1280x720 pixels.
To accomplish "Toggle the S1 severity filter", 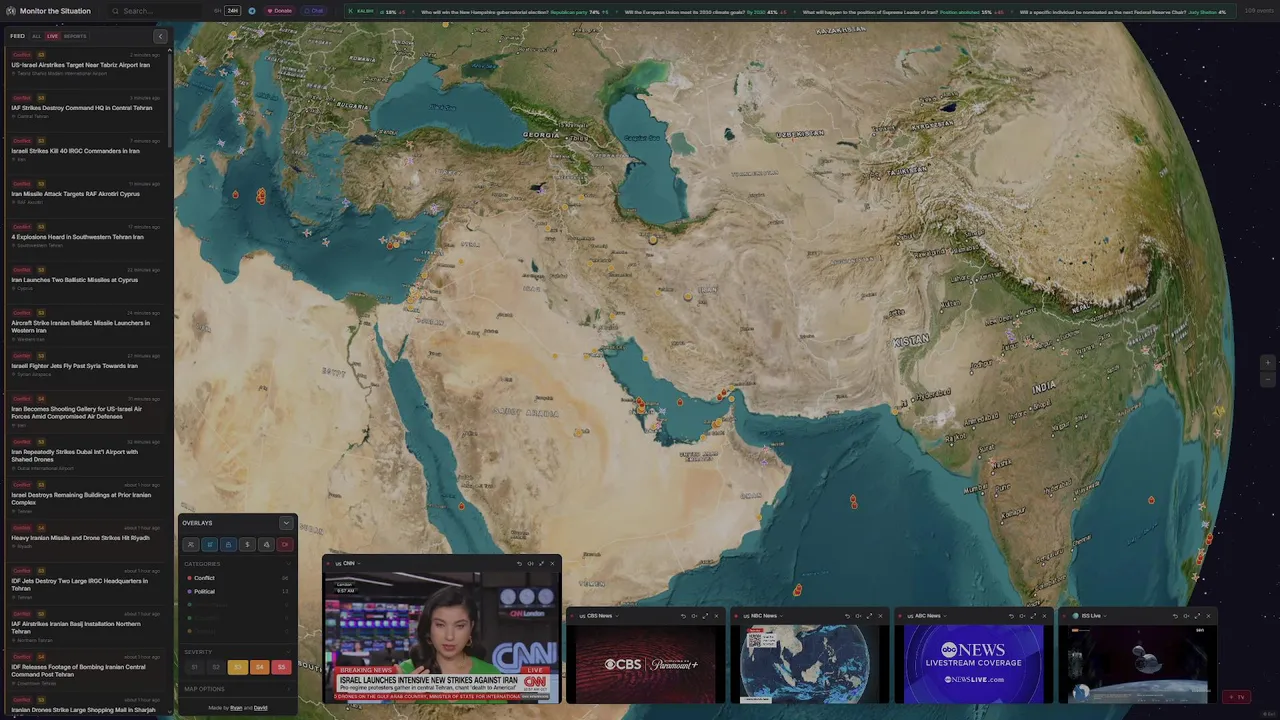I will coord(195,667).
